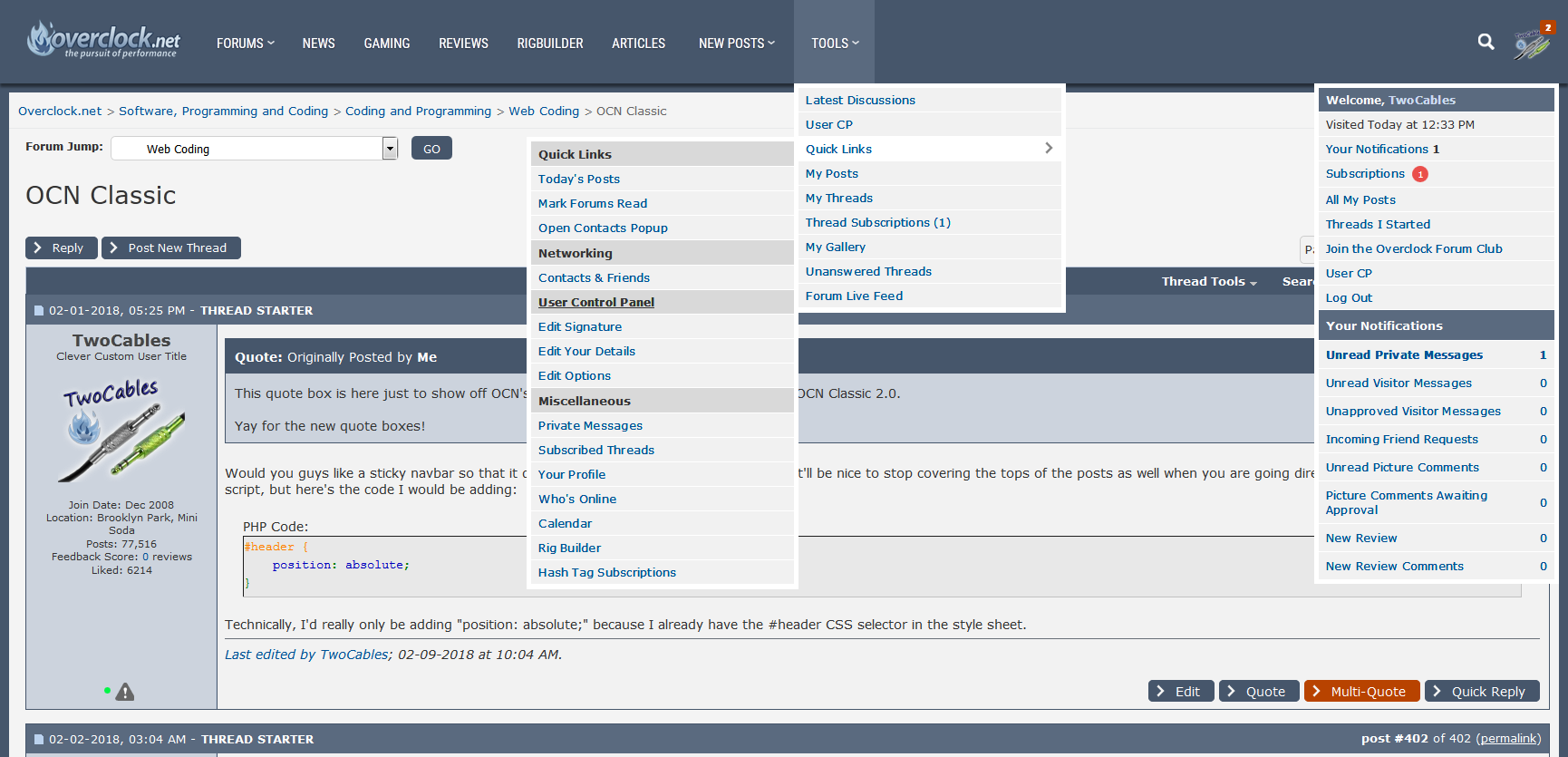Open Edit Signature link
Screen dimensions: 1568x757
click(580, 326)
